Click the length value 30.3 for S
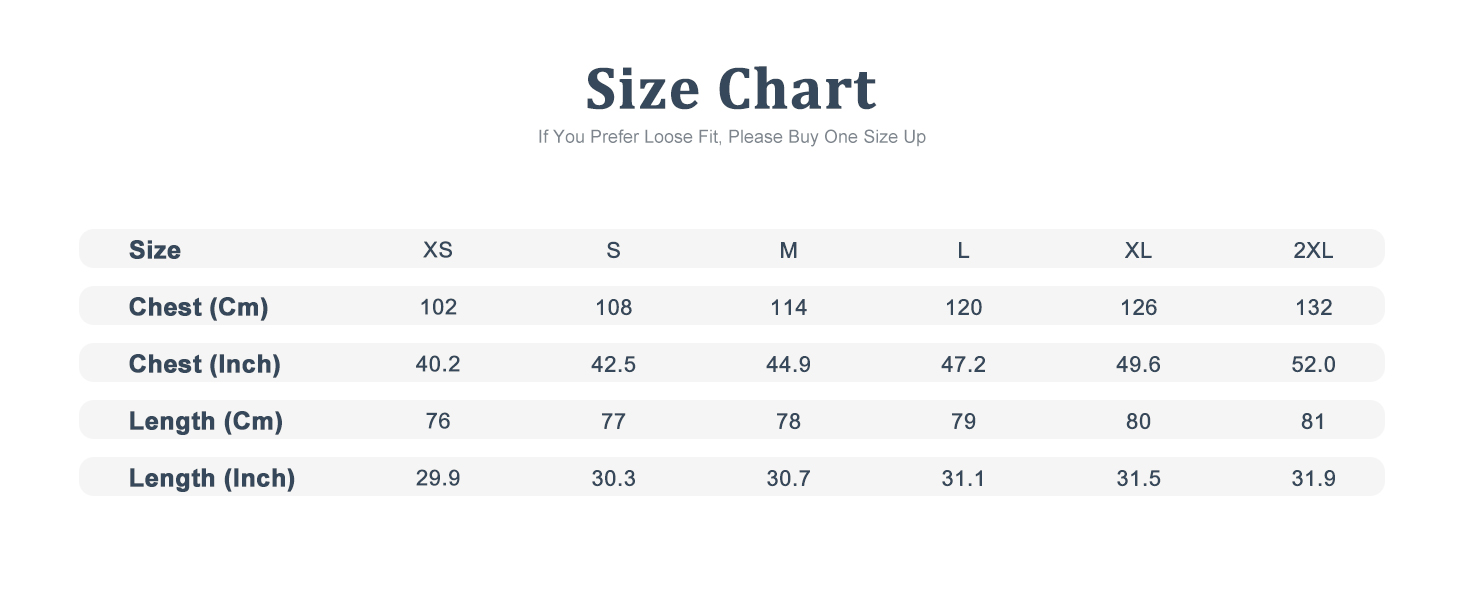The height and width of the screenshot is (600, 1464). pyautogui.click(x=613, y=478)
